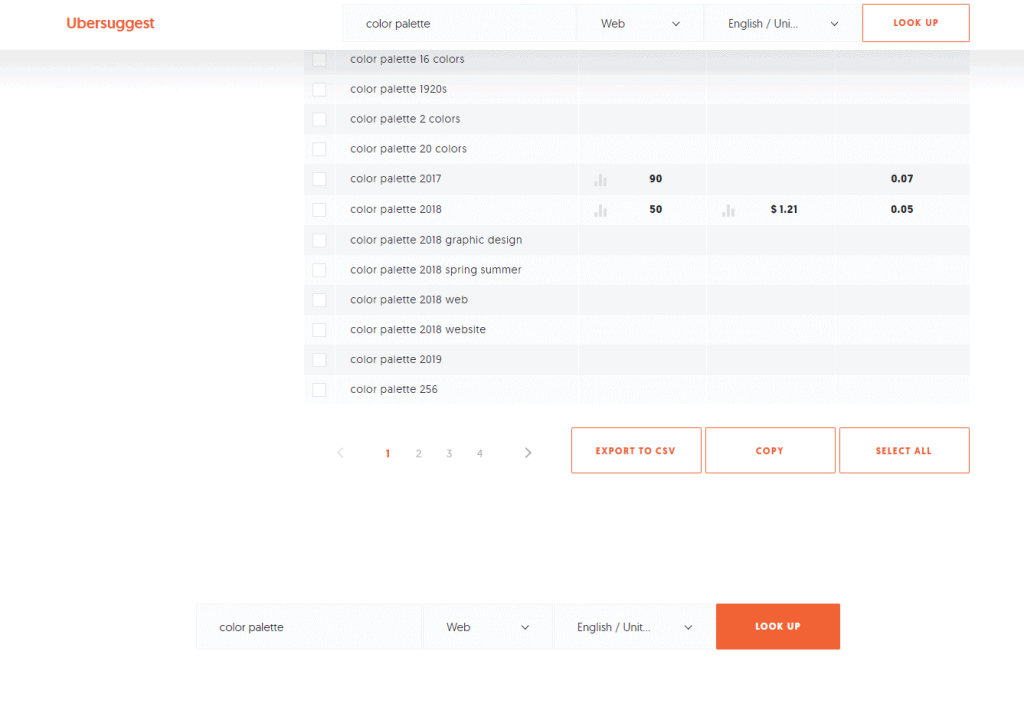Click the magnifier area of the top search bar

[460, 23]
